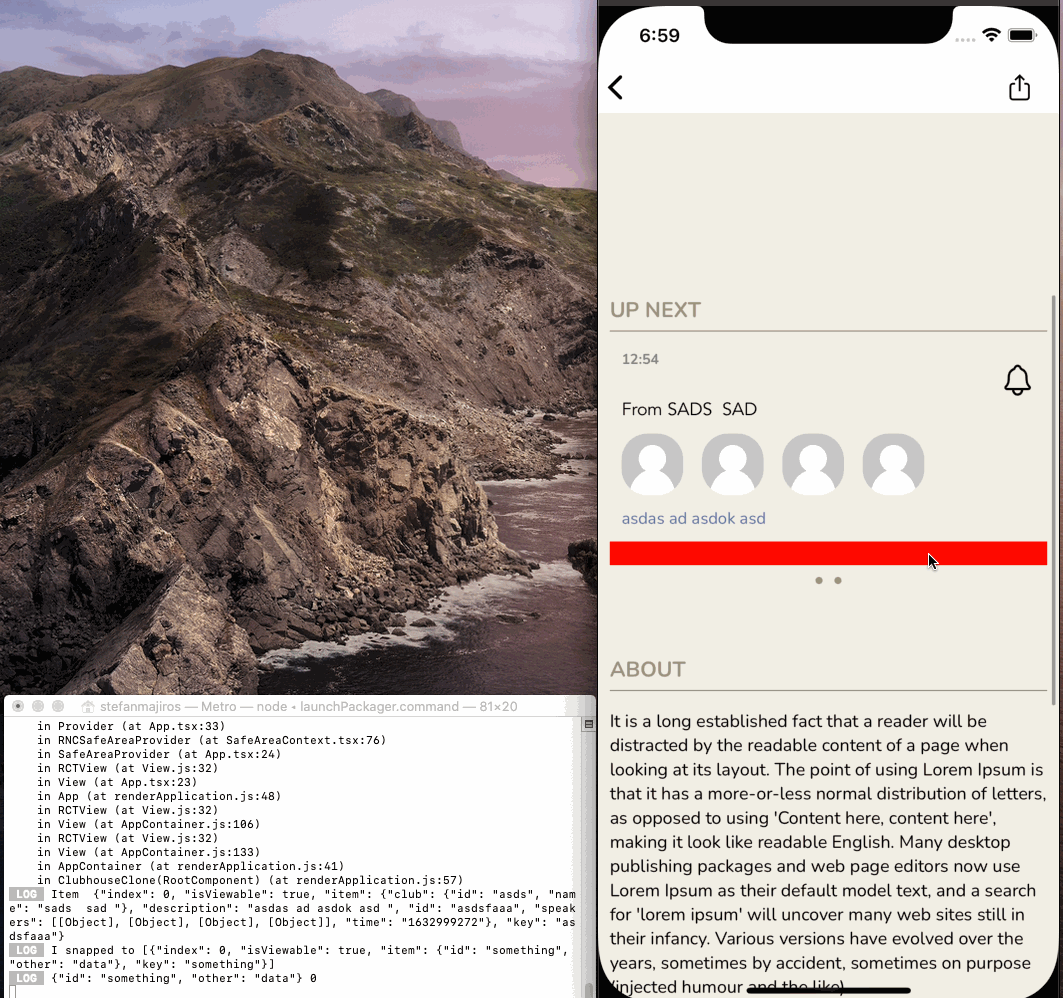1063x998 pixels.
Task: Click the terminal scrollbar top marker icon
Action: pos(588,724)
